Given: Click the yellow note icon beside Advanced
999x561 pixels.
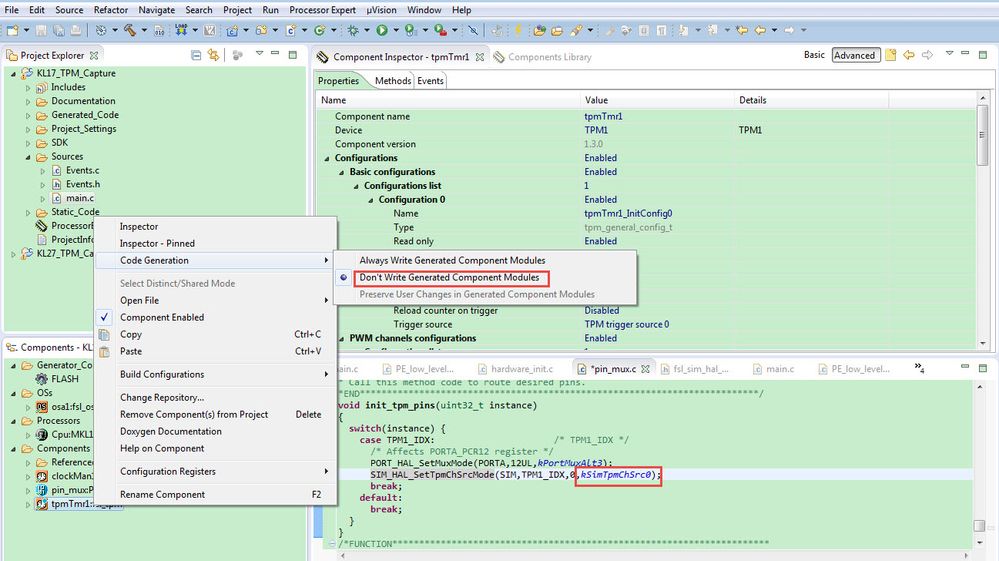Looking at the screenshot, I should [891, 55].
